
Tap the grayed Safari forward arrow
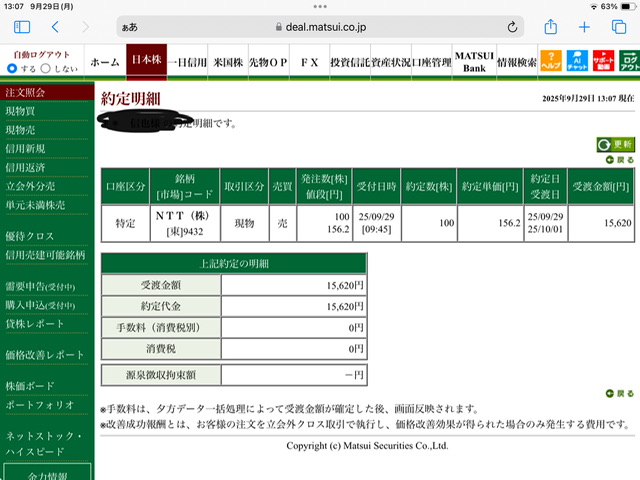(85, 27)
